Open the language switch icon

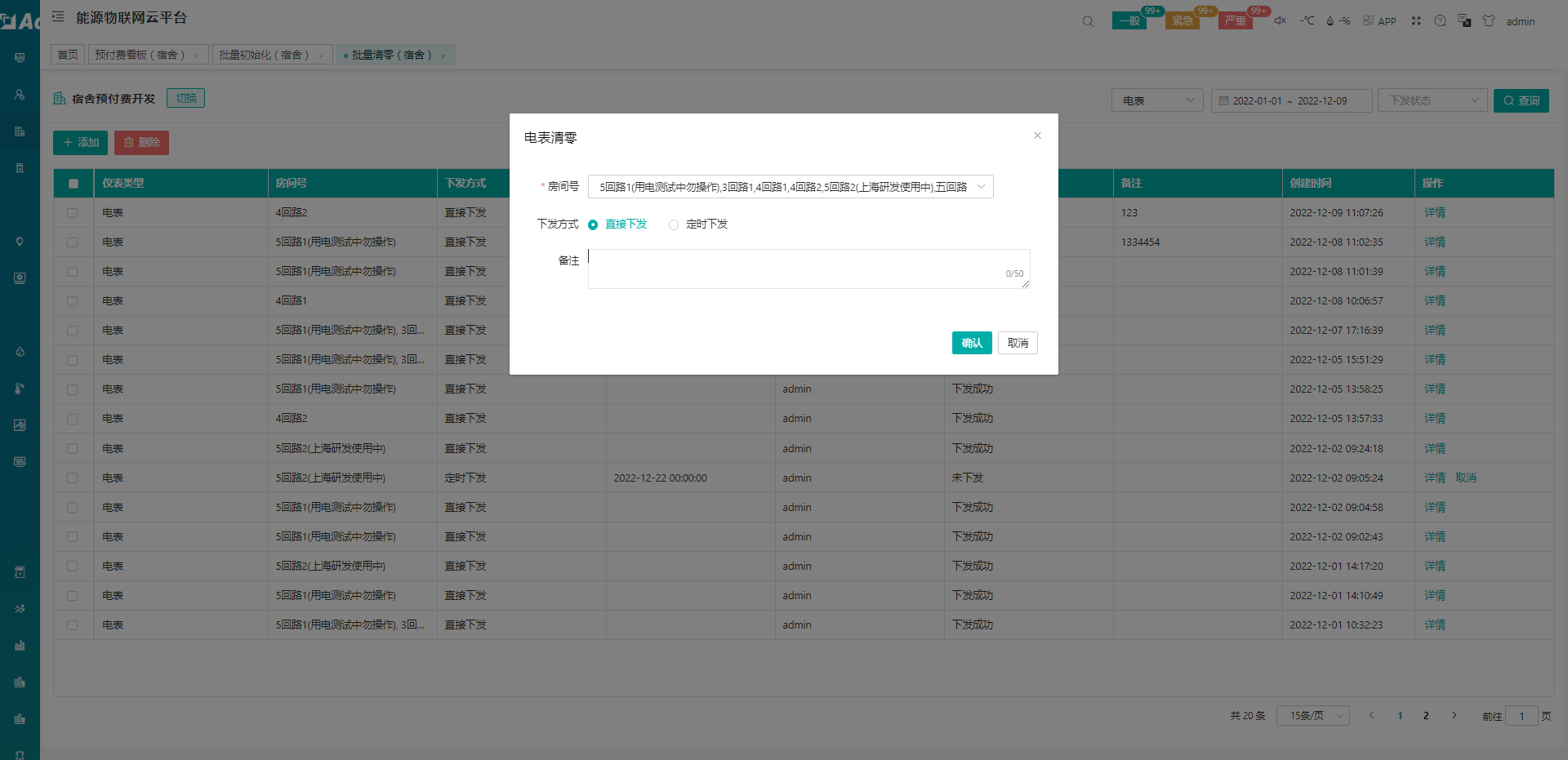tap(1464, 20)
